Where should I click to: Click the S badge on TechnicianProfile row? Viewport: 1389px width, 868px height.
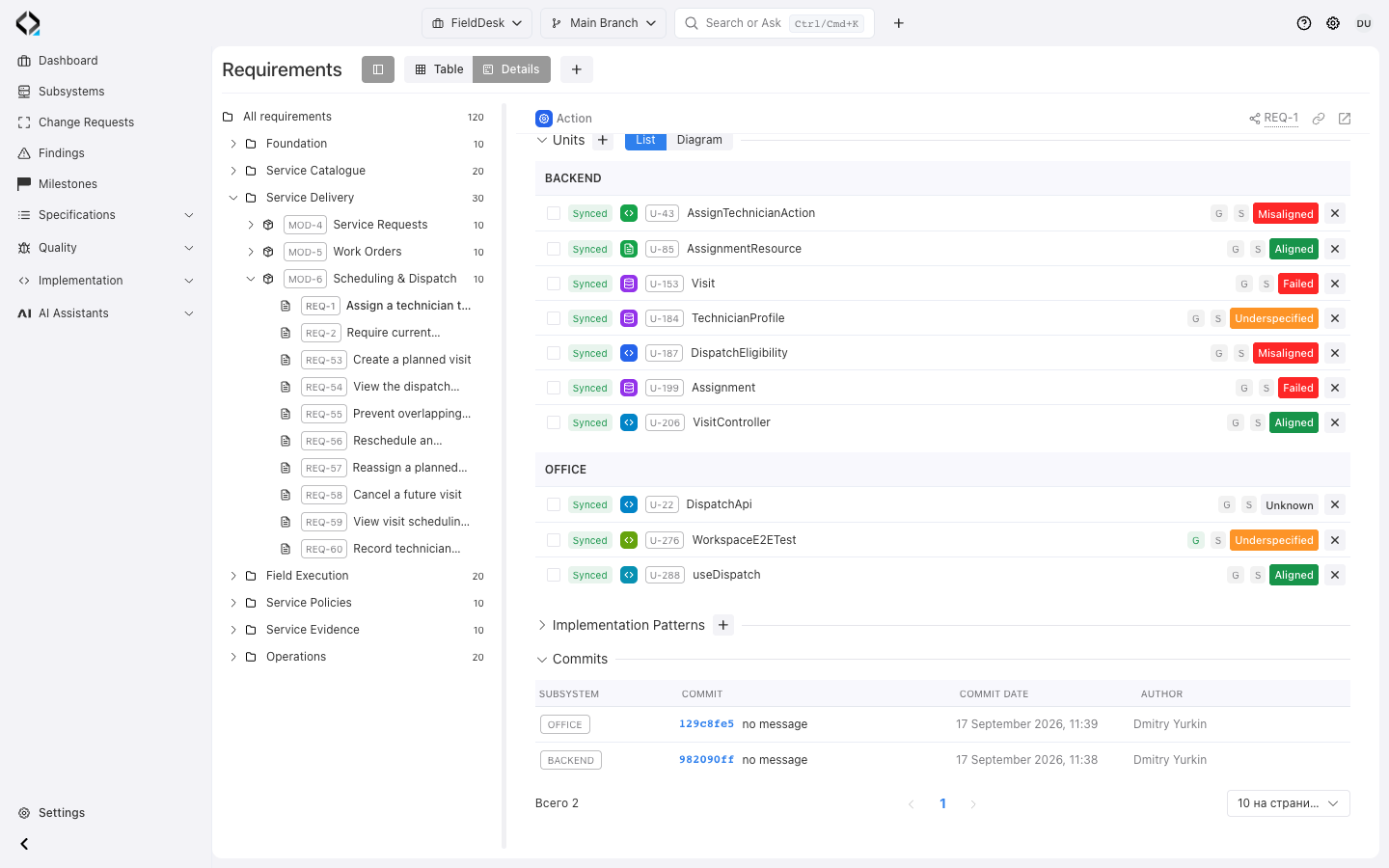(x=1218, y=318)
